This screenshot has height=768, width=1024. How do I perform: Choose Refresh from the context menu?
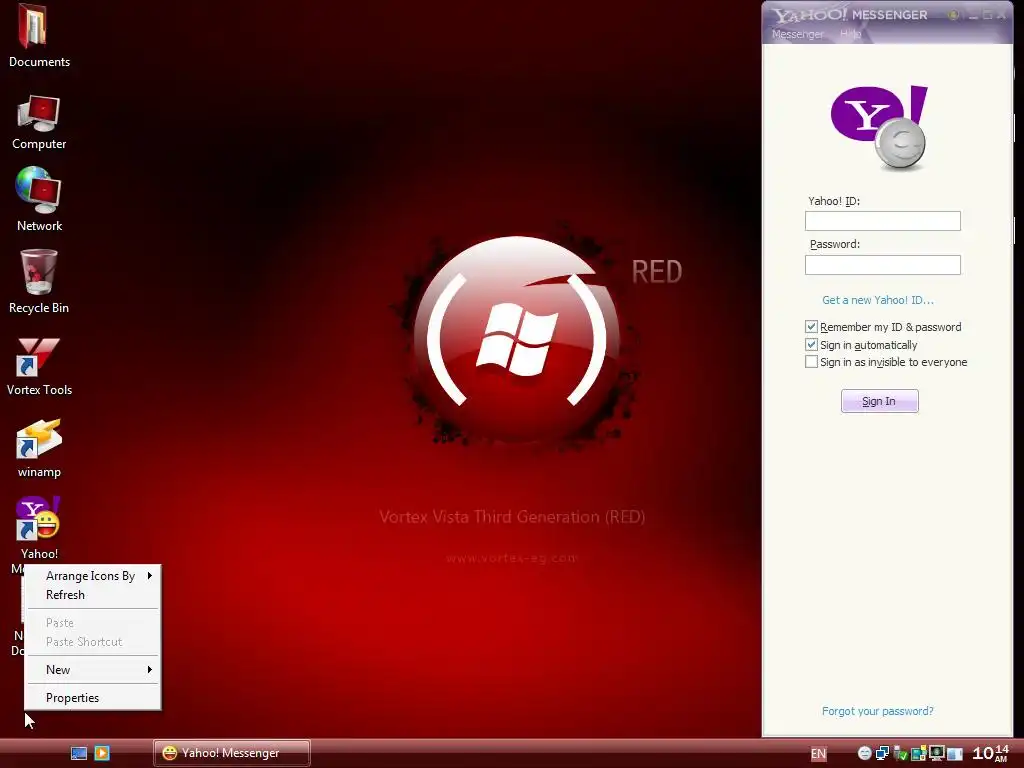tap(93, 595)
